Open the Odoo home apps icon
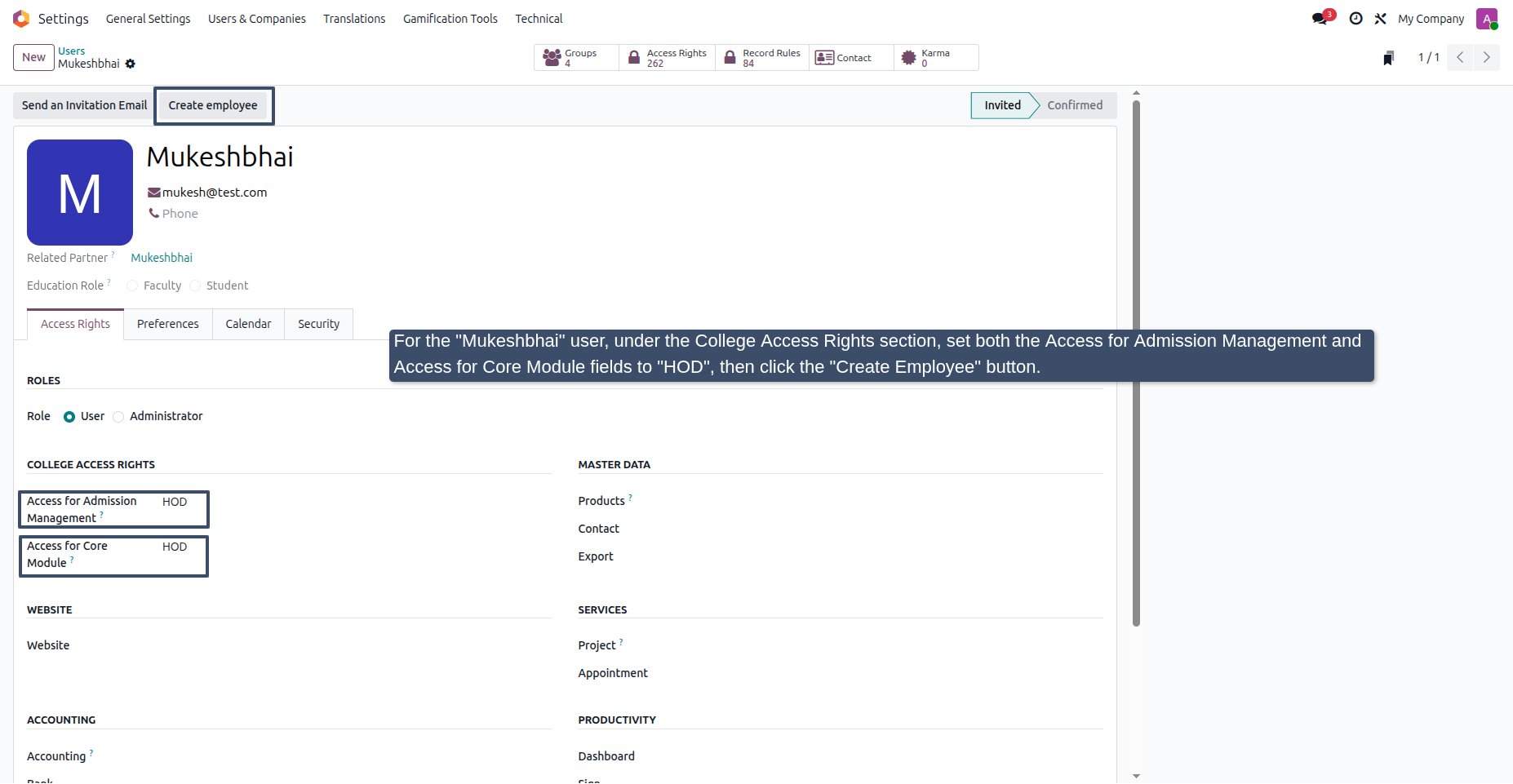 pyautogui.click(x=21, y=18)
